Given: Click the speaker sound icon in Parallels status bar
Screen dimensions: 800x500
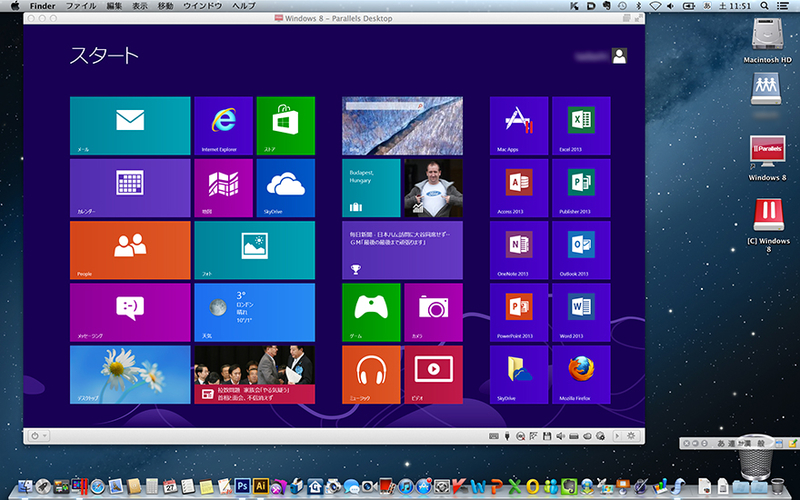Looking at the screenshot, I should click(x=560, y=436).
